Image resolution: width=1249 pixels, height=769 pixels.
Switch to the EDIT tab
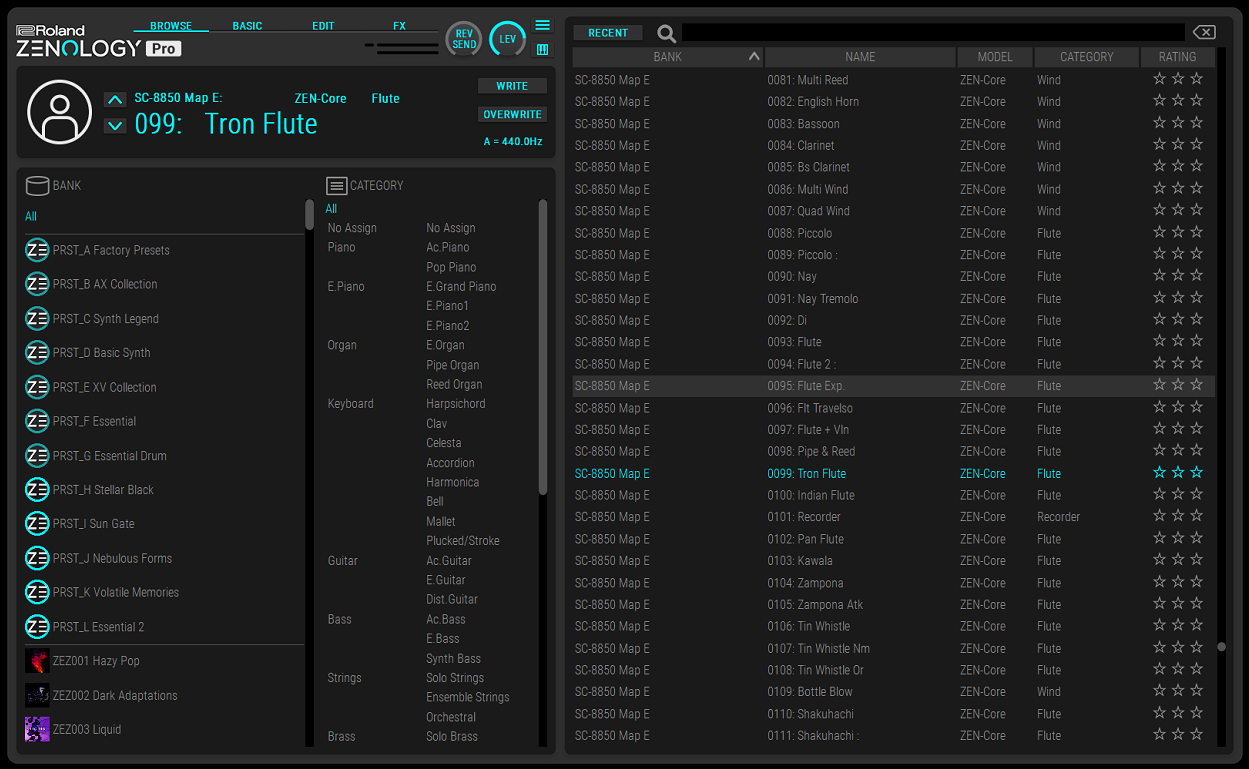coord(322,25)
